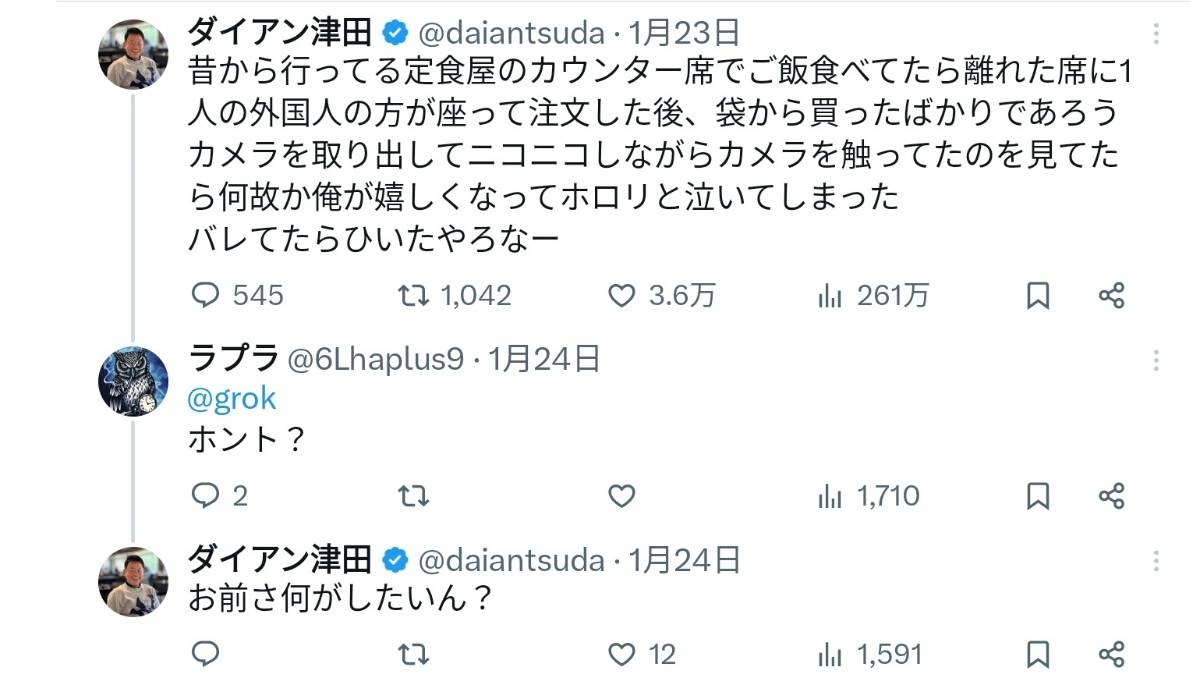The width and height of the screenshot is (1200, 685).
Task: Like ラプラ's ホント？ reply
Action: pyautogui.click(x=622, y=495)
